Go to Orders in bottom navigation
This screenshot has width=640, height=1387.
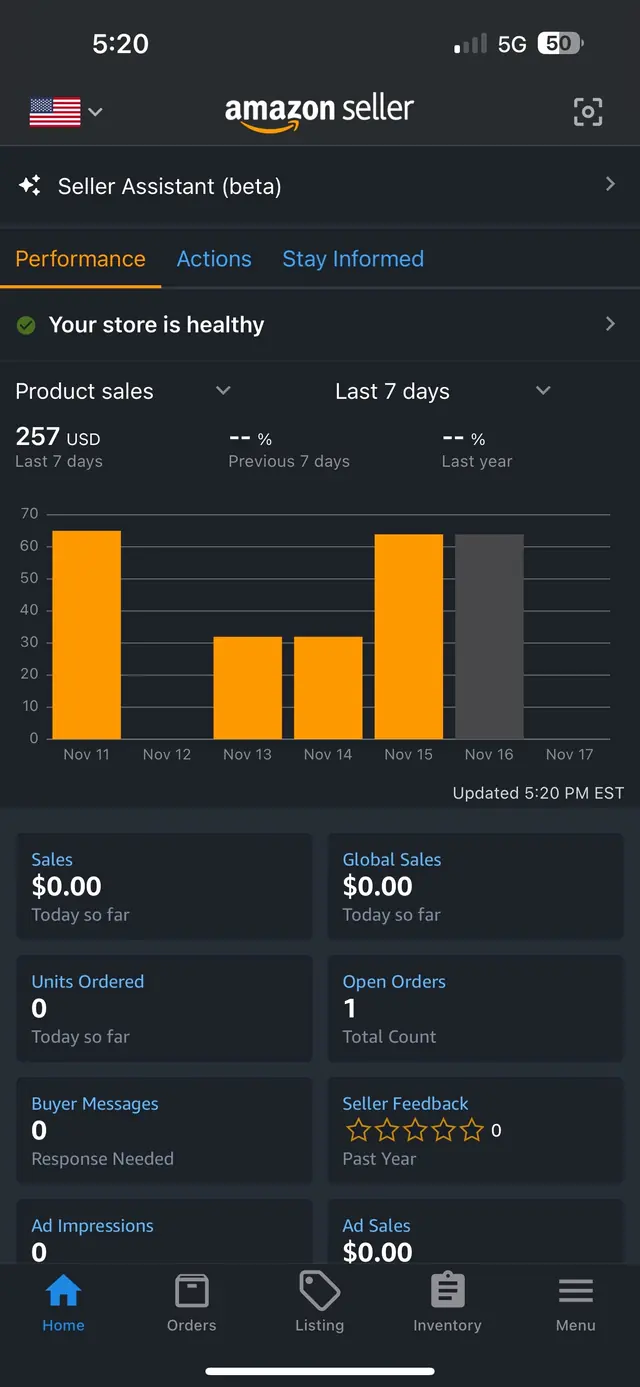click(x=191, y=1303)
